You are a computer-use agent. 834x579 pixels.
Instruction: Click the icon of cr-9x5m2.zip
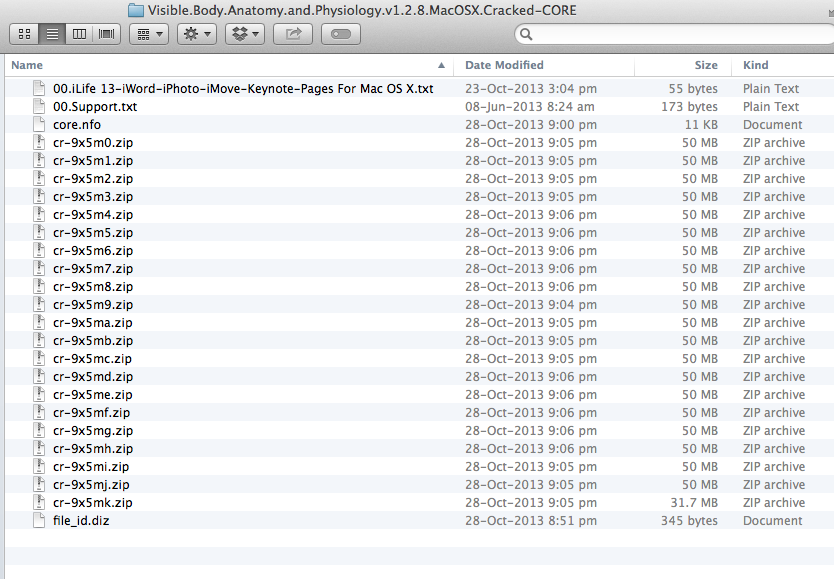[39, 179]
